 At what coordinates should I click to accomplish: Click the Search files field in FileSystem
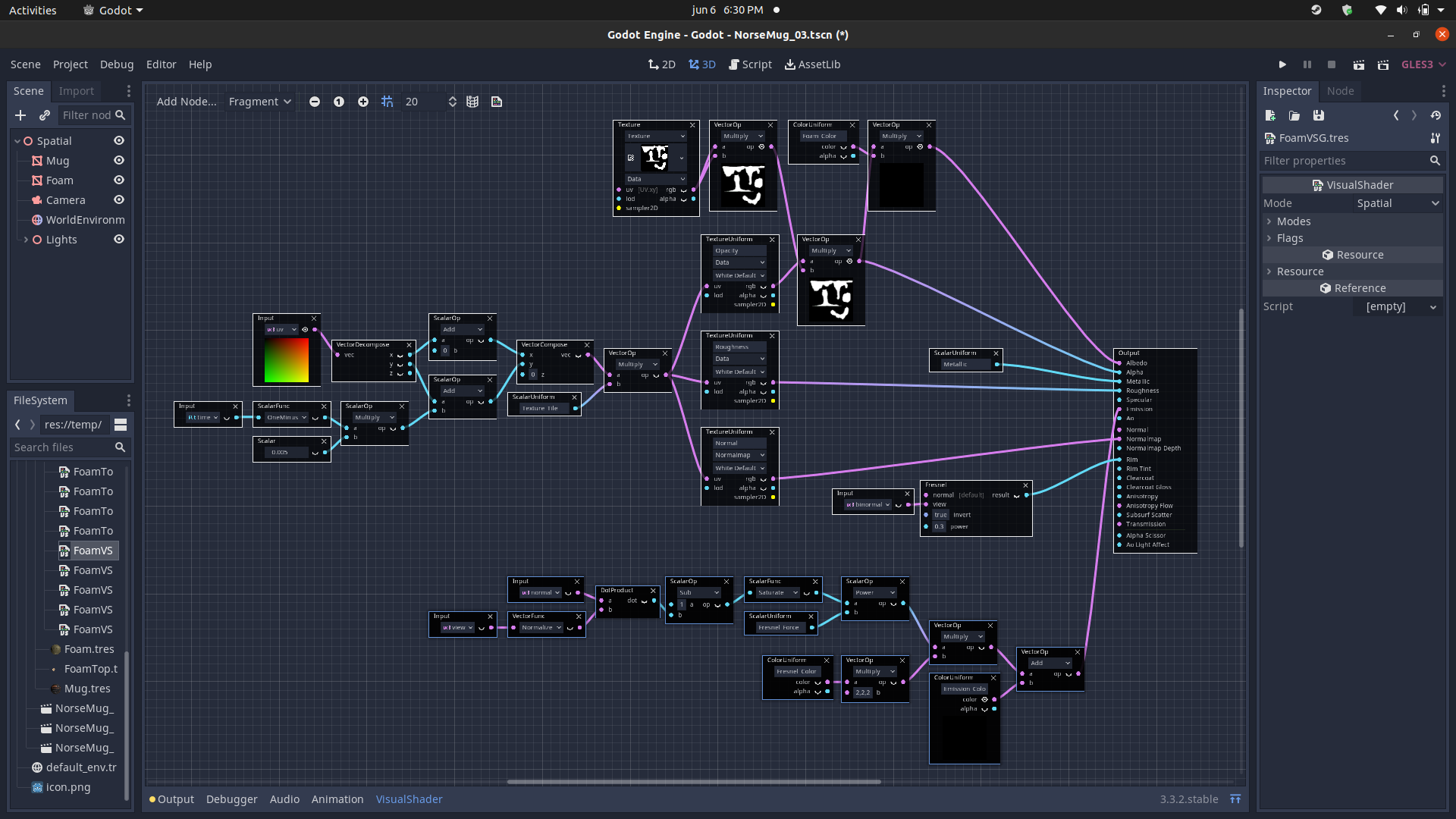pyautogui.click(x=64, y=447)
